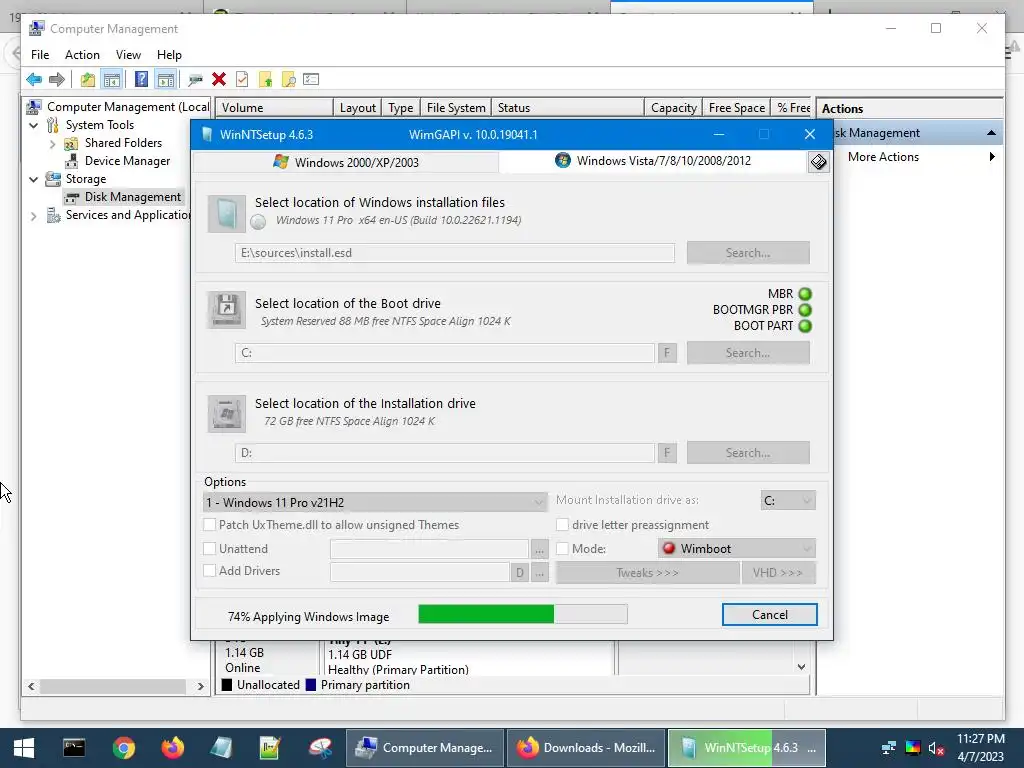Click the BOOT PART green status light
This screenshot has height=768, width=1024.
tap(805, 326)
